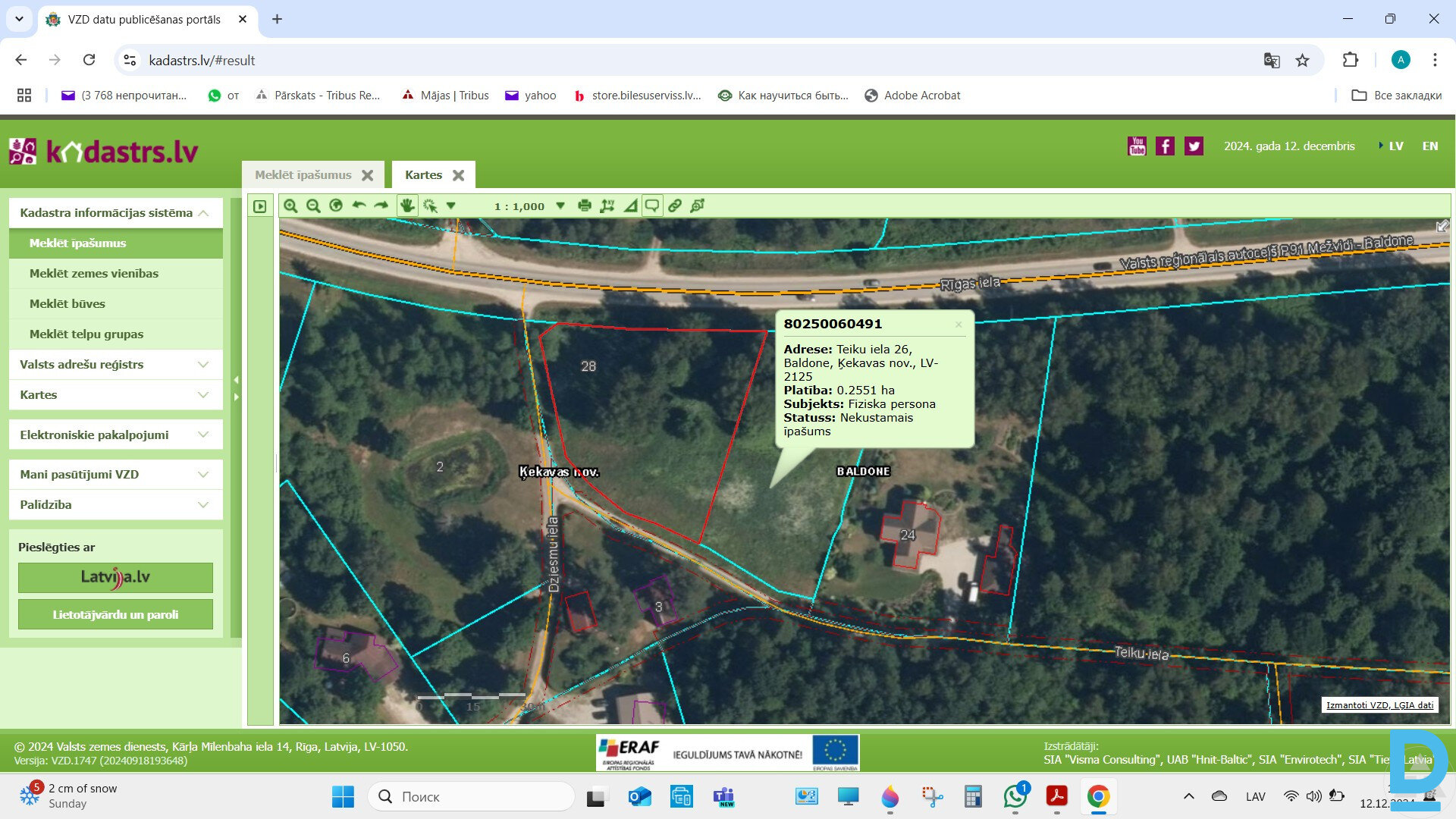Expand Valsts adrešu reģistrs section
The height and width of the screenshot is (819, 1456).
[115, 364]
